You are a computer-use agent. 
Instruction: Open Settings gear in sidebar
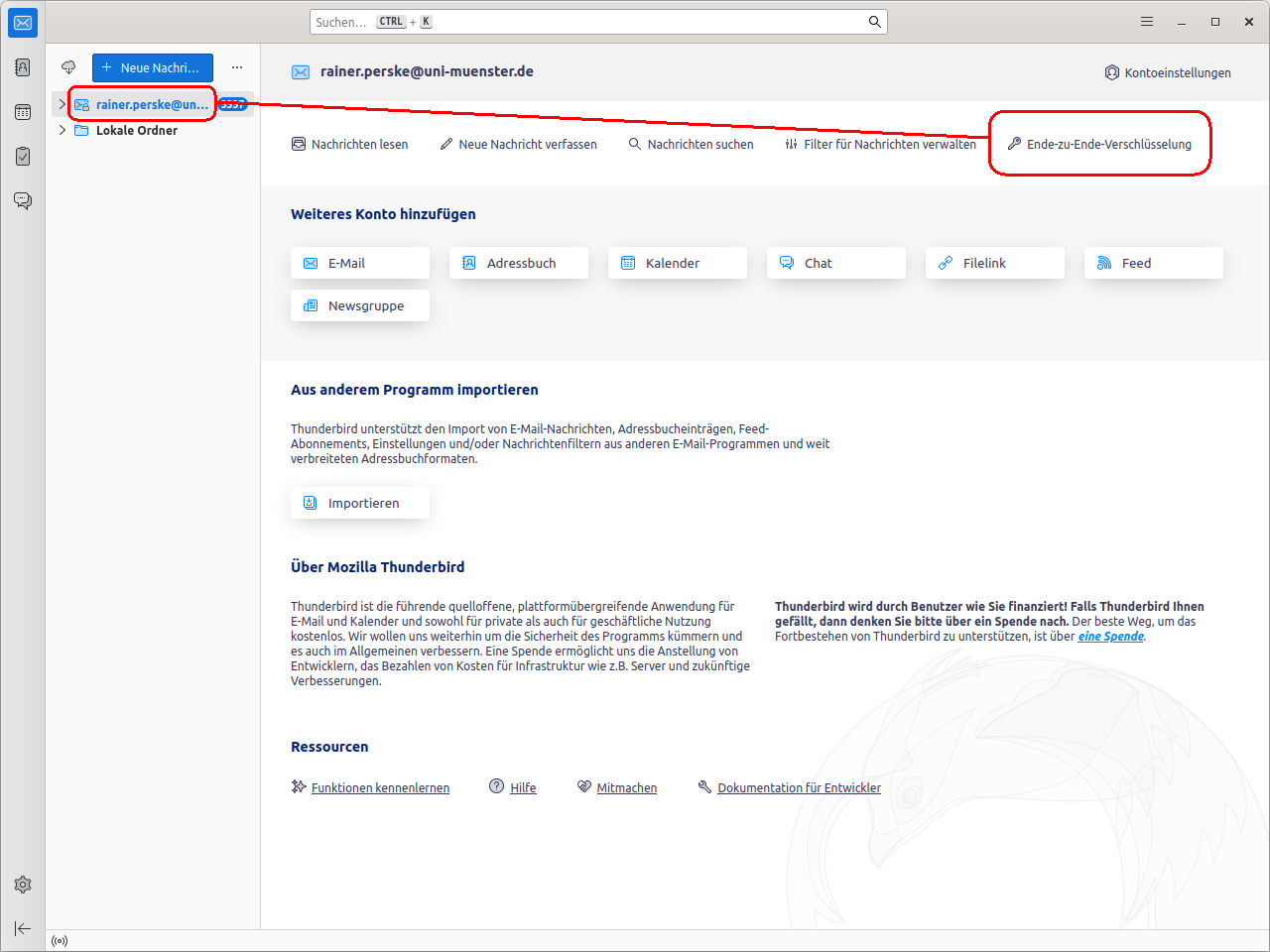(23, 885)
